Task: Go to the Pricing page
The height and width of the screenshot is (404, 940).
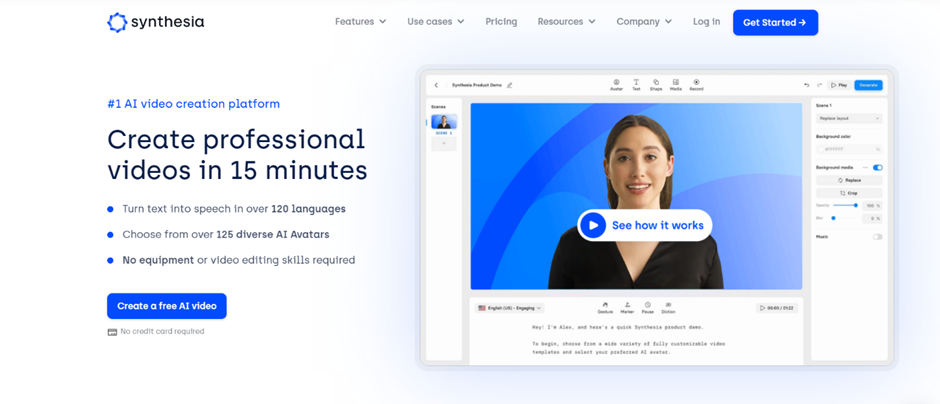Action: pos(501,22)
